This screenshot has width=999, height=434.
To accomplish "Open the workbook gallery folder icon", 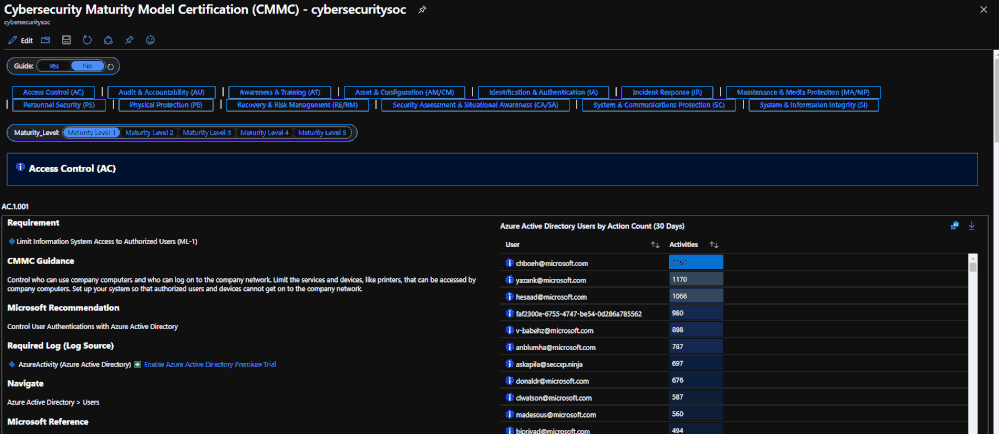I will (x=45, y=40).
